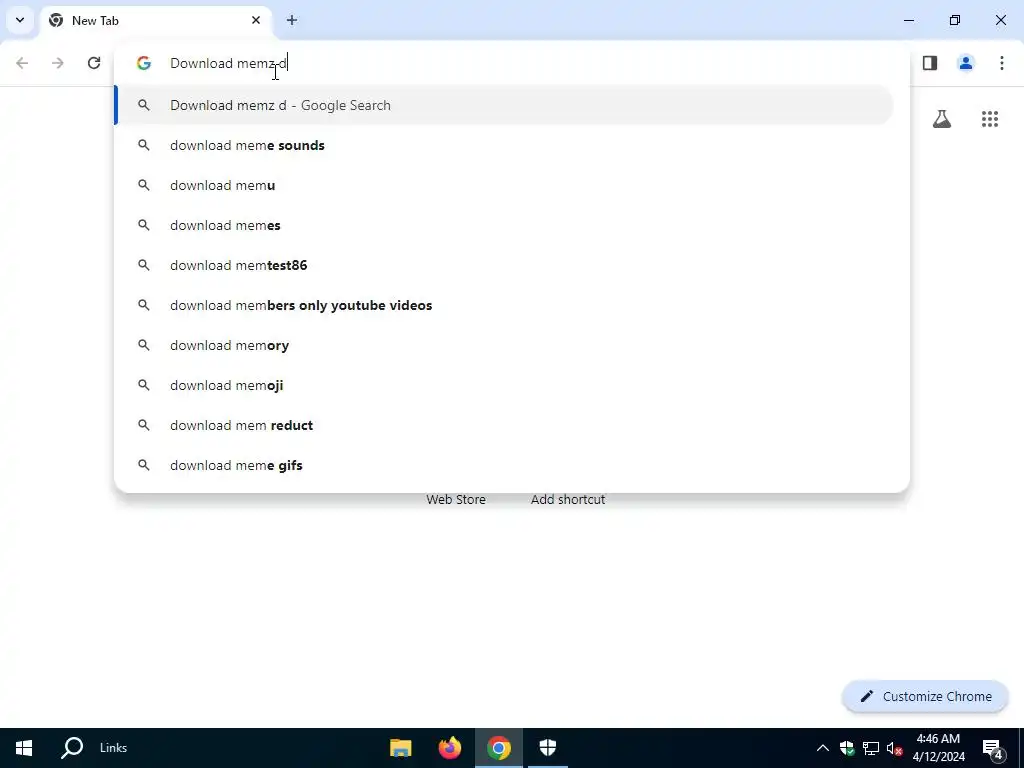This screenshot has height=768, width=1024.
Task: Select 'Download memz d - Google Search' suggestion
Action: tap(505, 105)
